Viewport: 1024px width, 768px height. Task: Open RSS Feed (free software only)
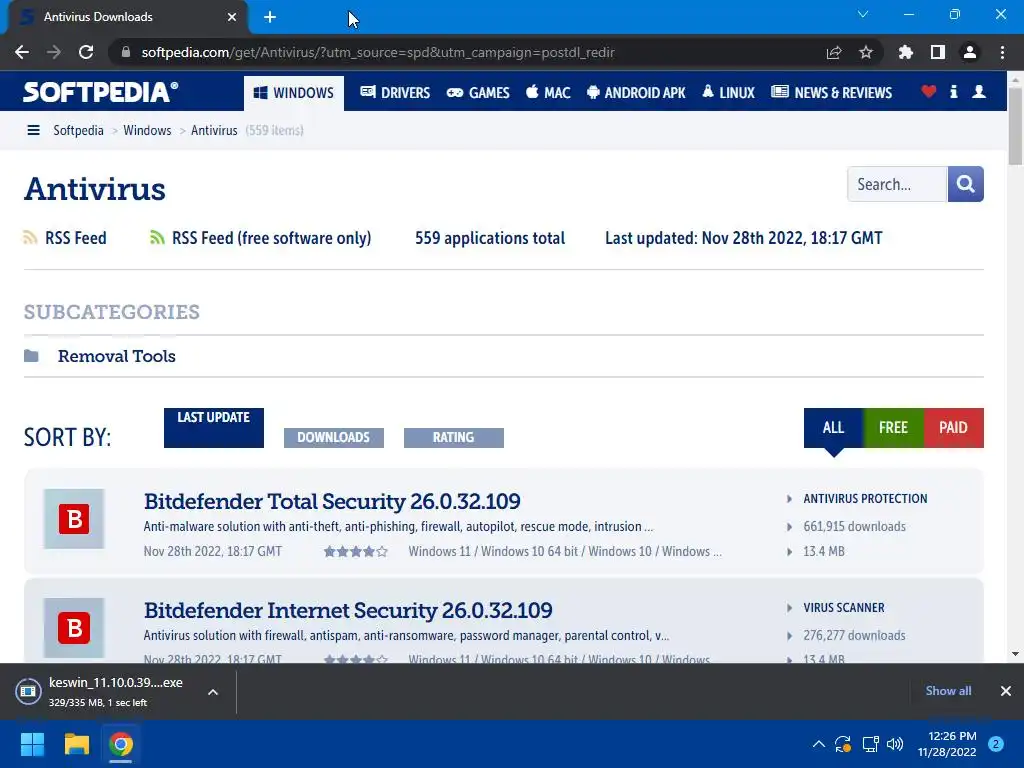coord(261,238)
